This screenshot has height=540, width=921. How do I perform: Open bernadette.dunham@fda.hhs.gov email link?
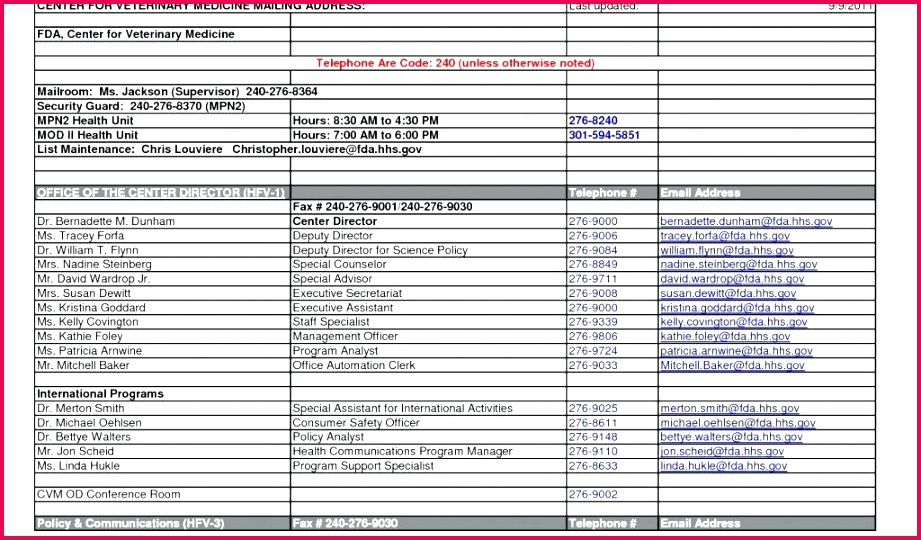coord(746,222)
